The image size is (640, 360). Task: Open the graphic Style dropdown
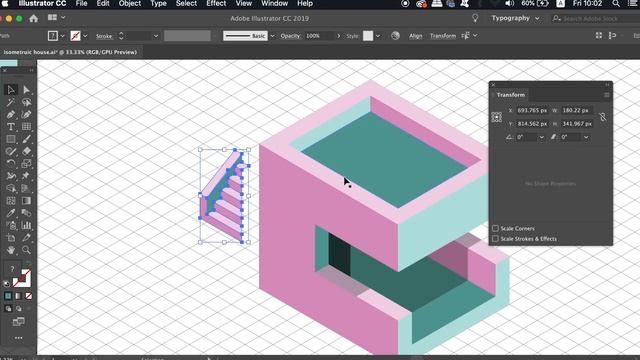pos(378,36)
